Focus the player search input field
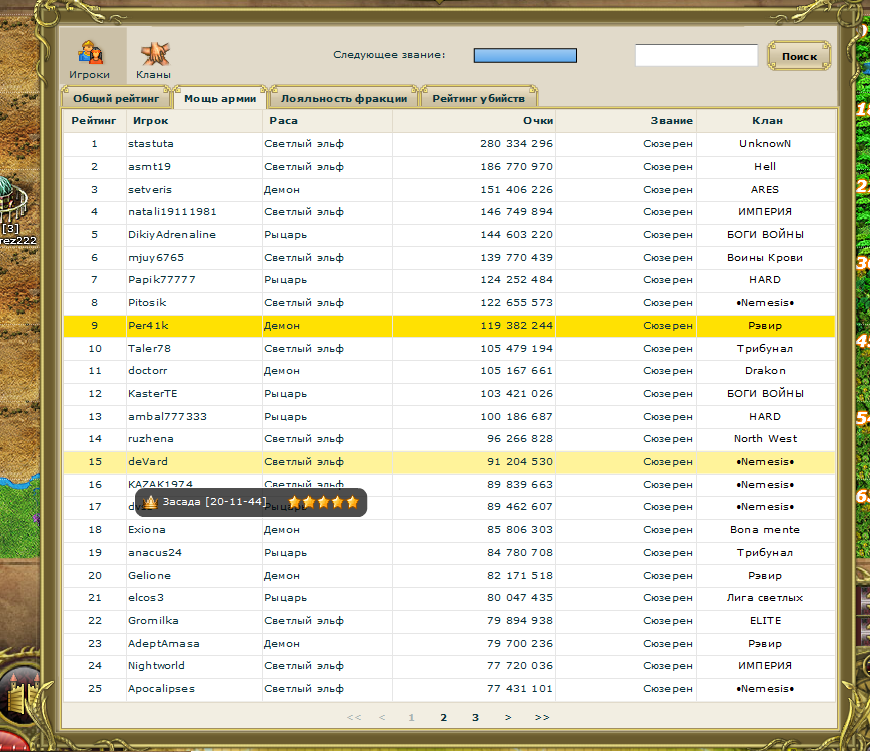 click(696, 56)
